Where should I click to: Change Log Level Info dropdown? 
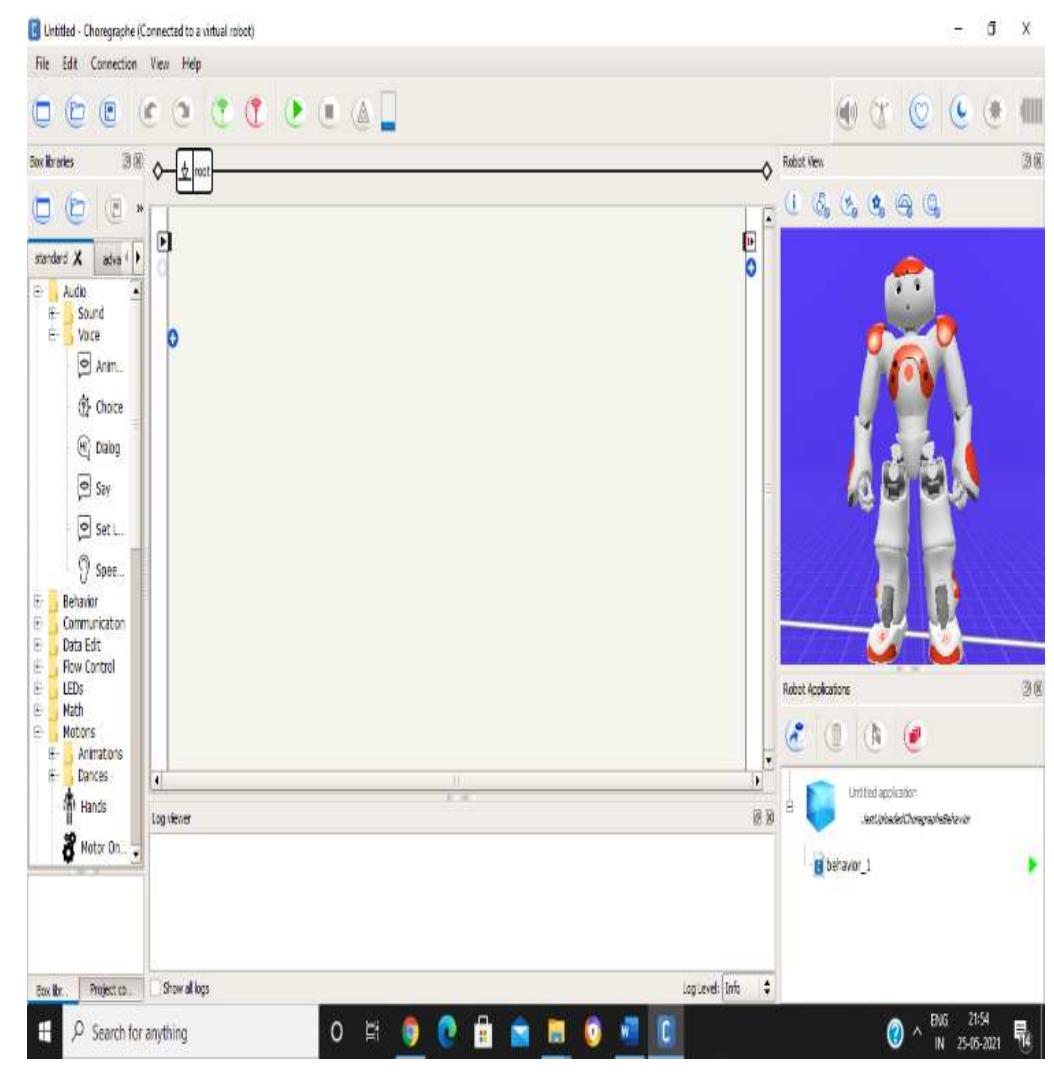coord(749,988)
